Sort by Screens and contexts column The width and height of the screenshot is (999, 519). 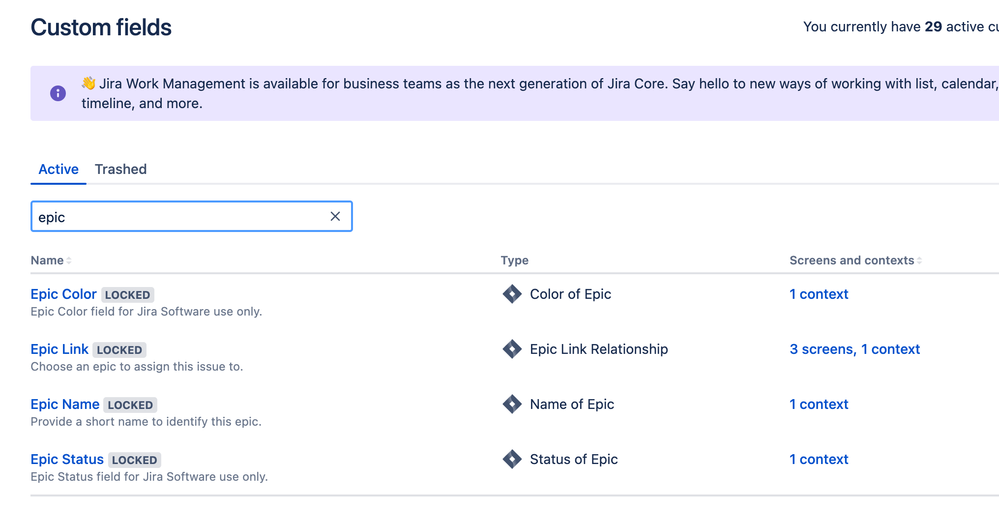(x=856, y=260)
